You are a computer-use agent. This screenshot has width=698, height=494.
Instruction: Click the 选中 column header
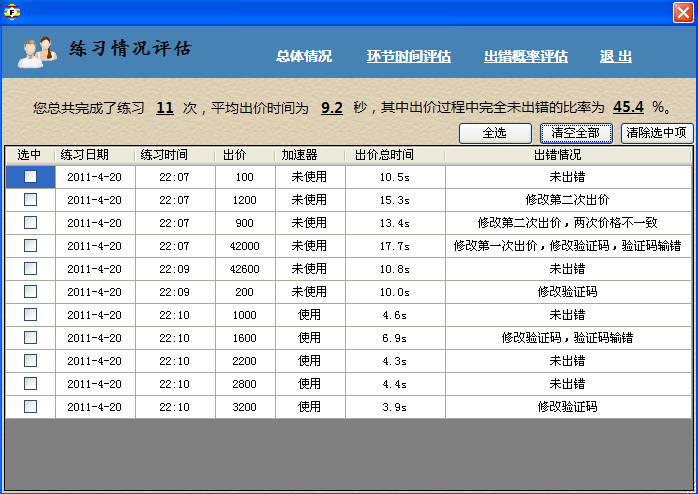pyautogui.click(x=30, y=155)
